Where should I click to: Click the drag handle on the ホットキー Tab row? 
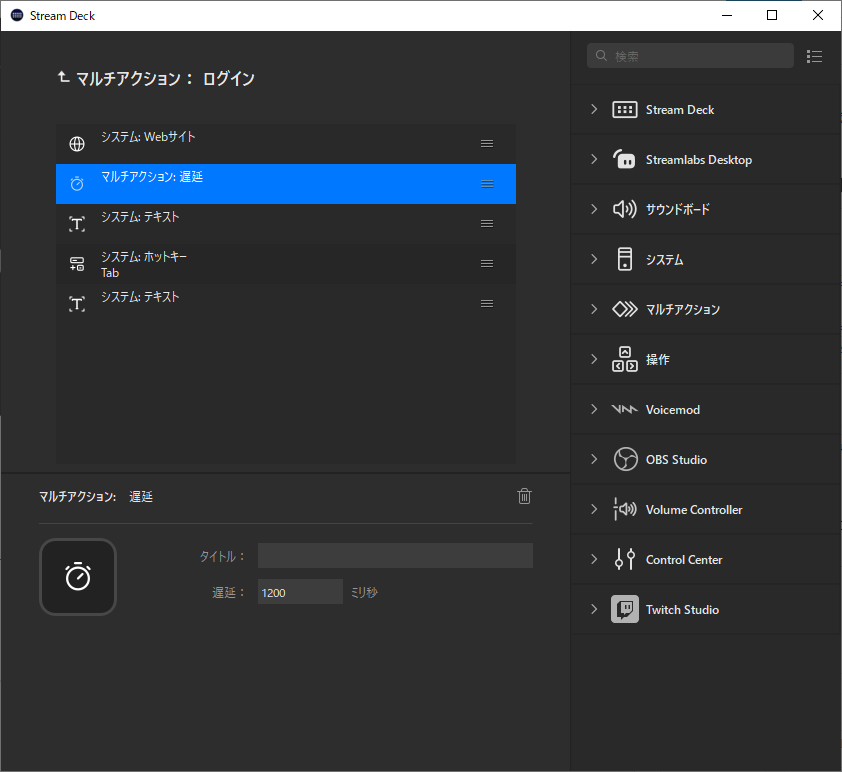click(487, 264)
